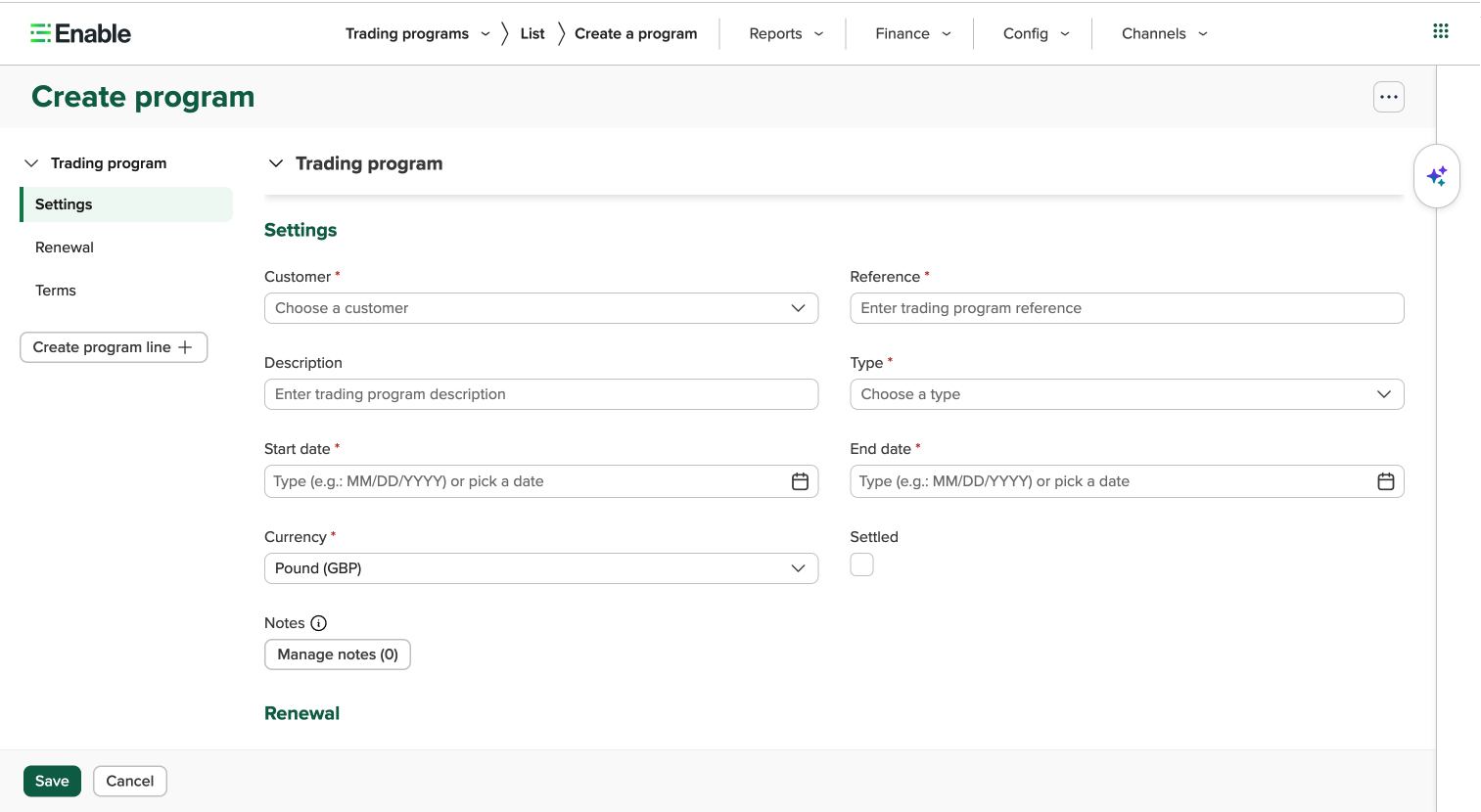Open the Customer dropdown

coord(541,308)
